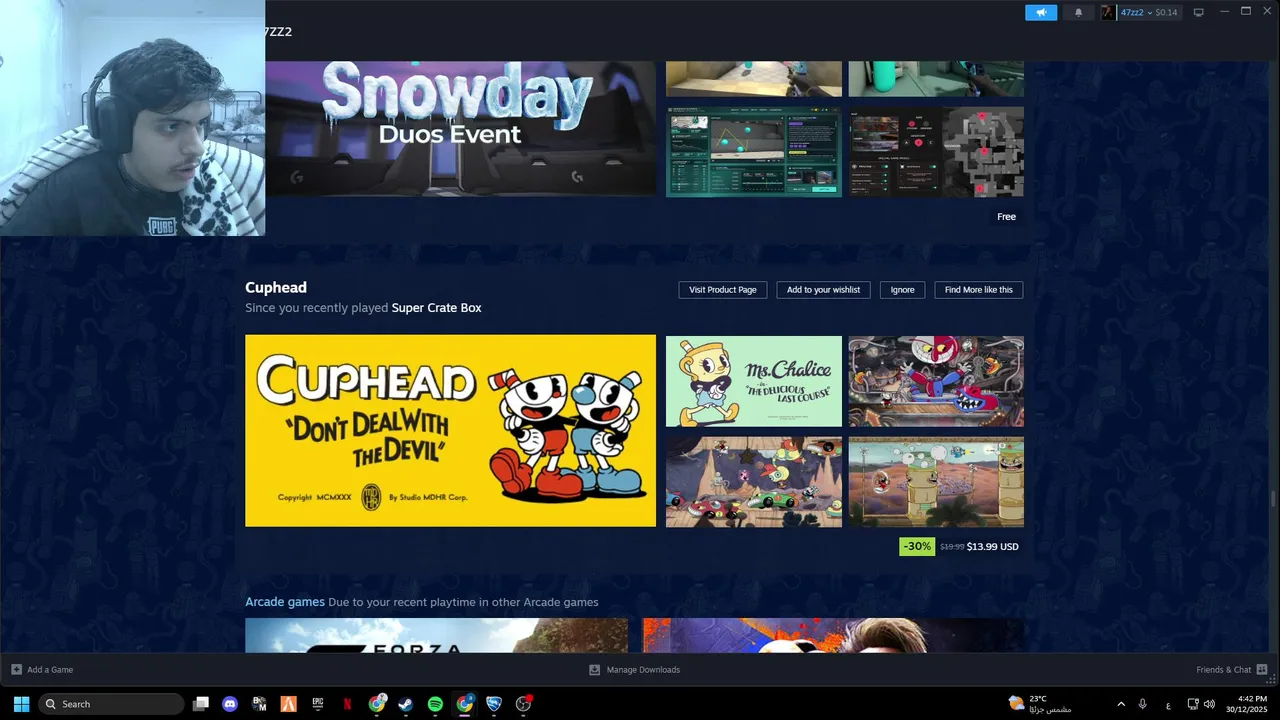Find More like this Cuphead
This screenshot has height=720, width=1280.
978,290
